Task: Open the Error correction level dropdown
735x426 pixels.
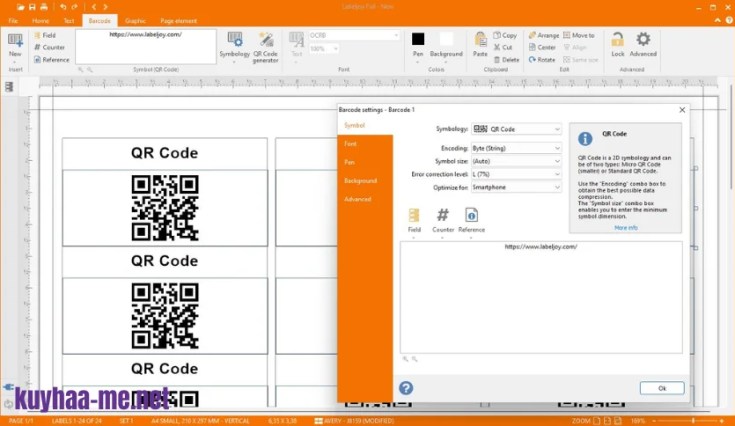Action: (x=516, y=174)
